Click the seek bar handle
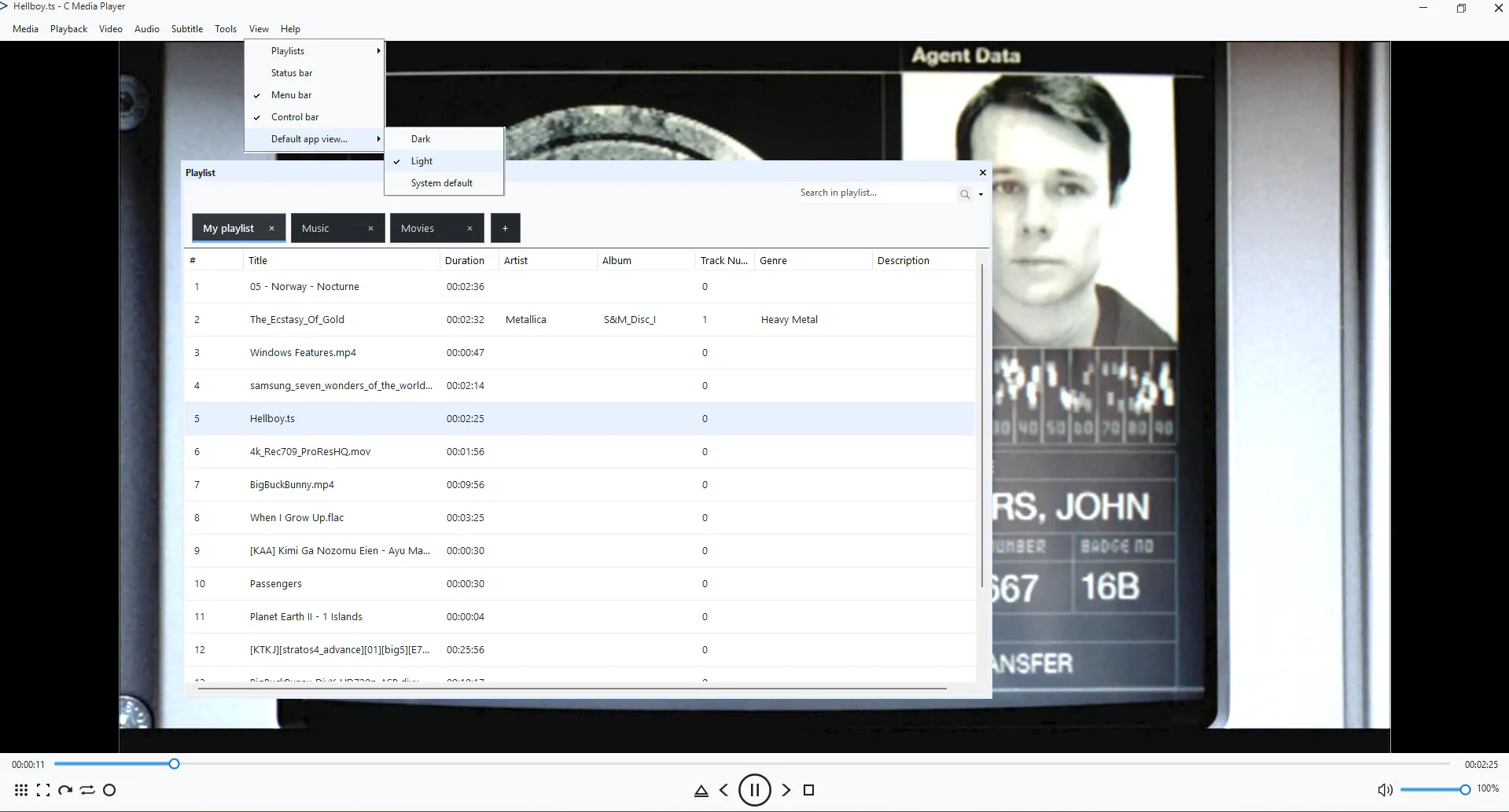 point(174,763)
